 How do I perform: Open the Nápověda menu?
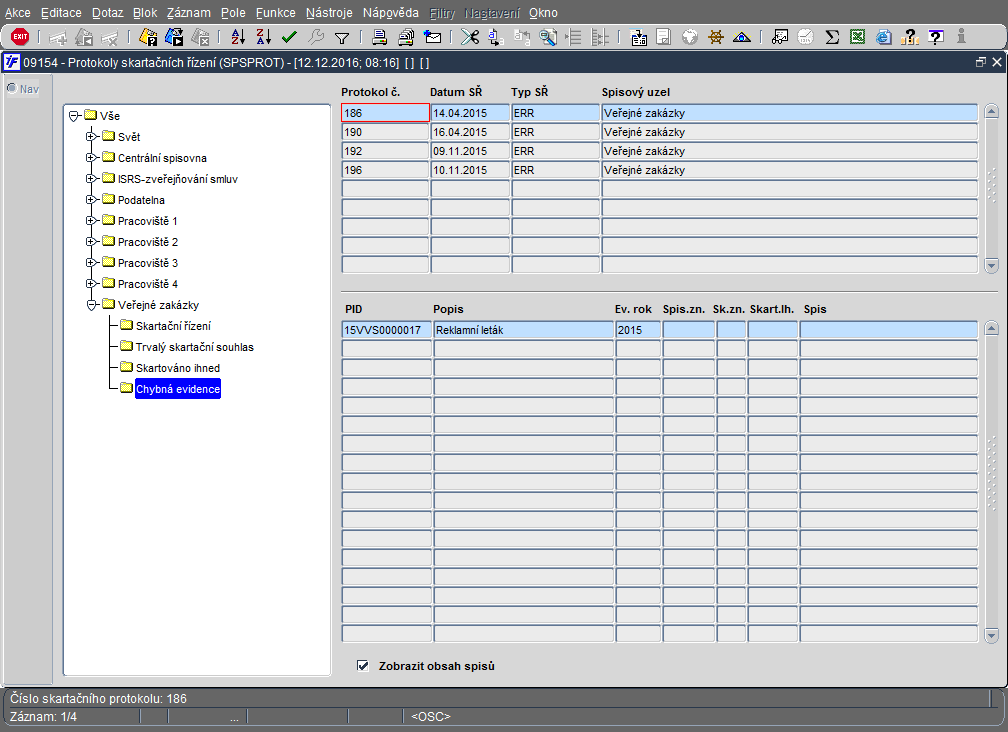(x=390, y=13)
